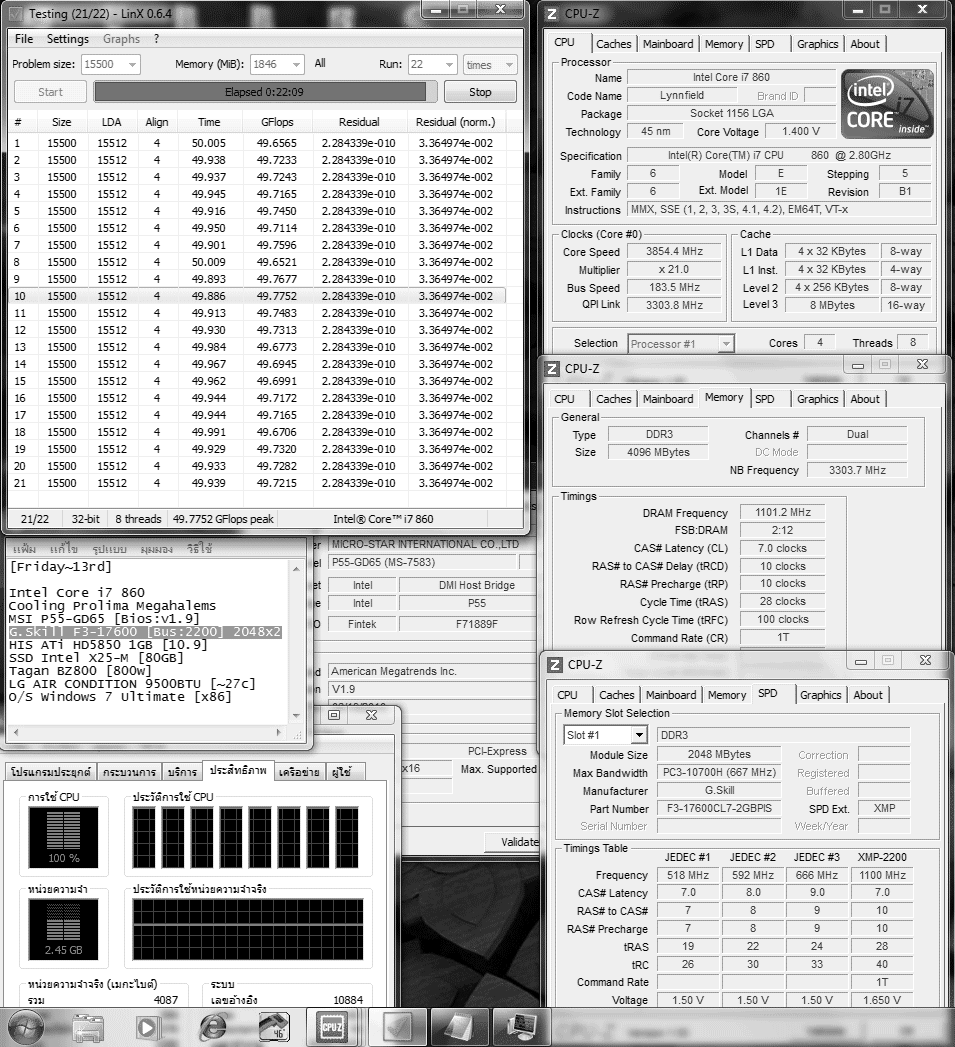Switch to Notepad via its taskbar icon
The image size is (955, 1047).
pos(458,1027)
